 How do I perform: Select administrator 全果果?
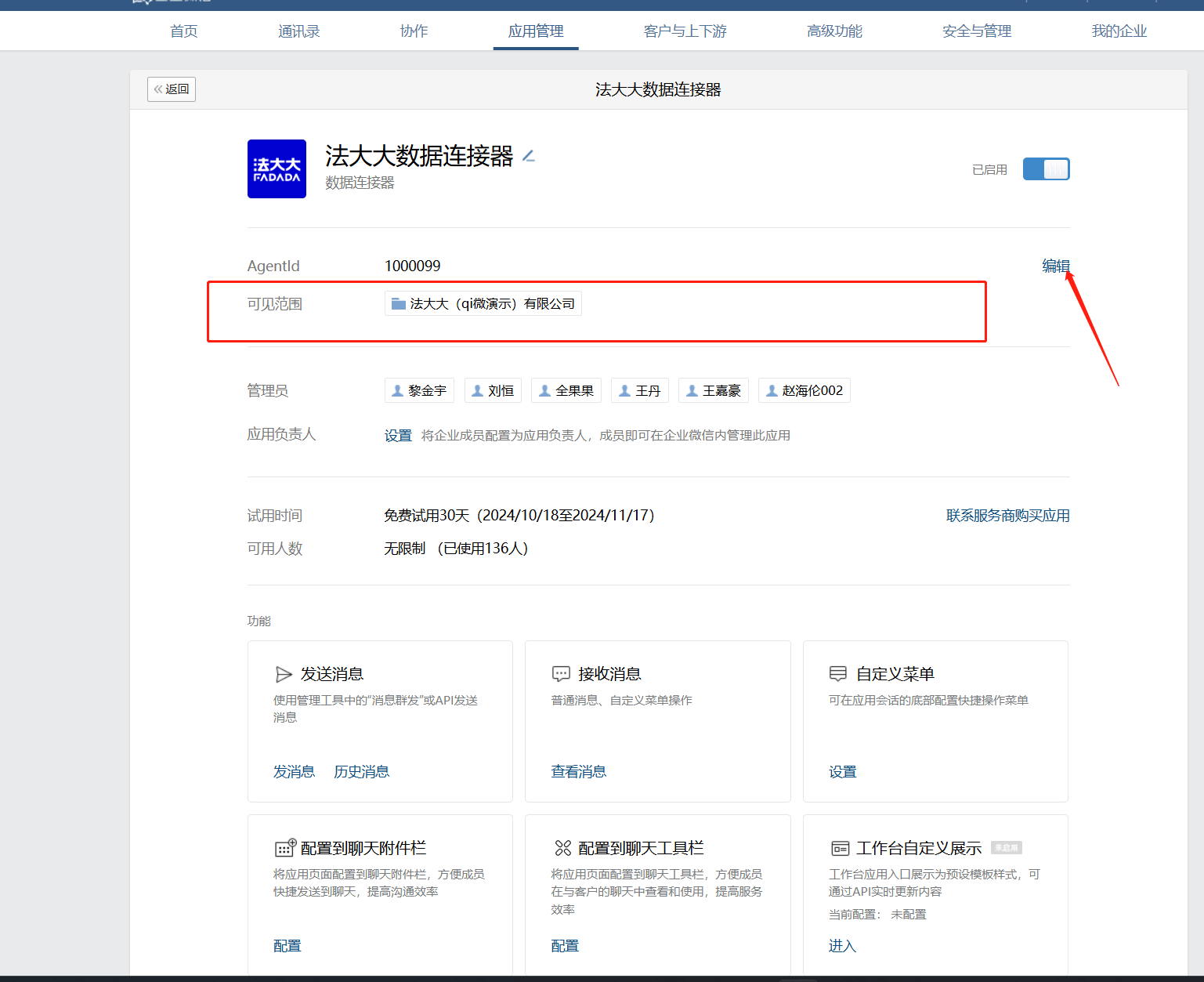coord(566,390)
